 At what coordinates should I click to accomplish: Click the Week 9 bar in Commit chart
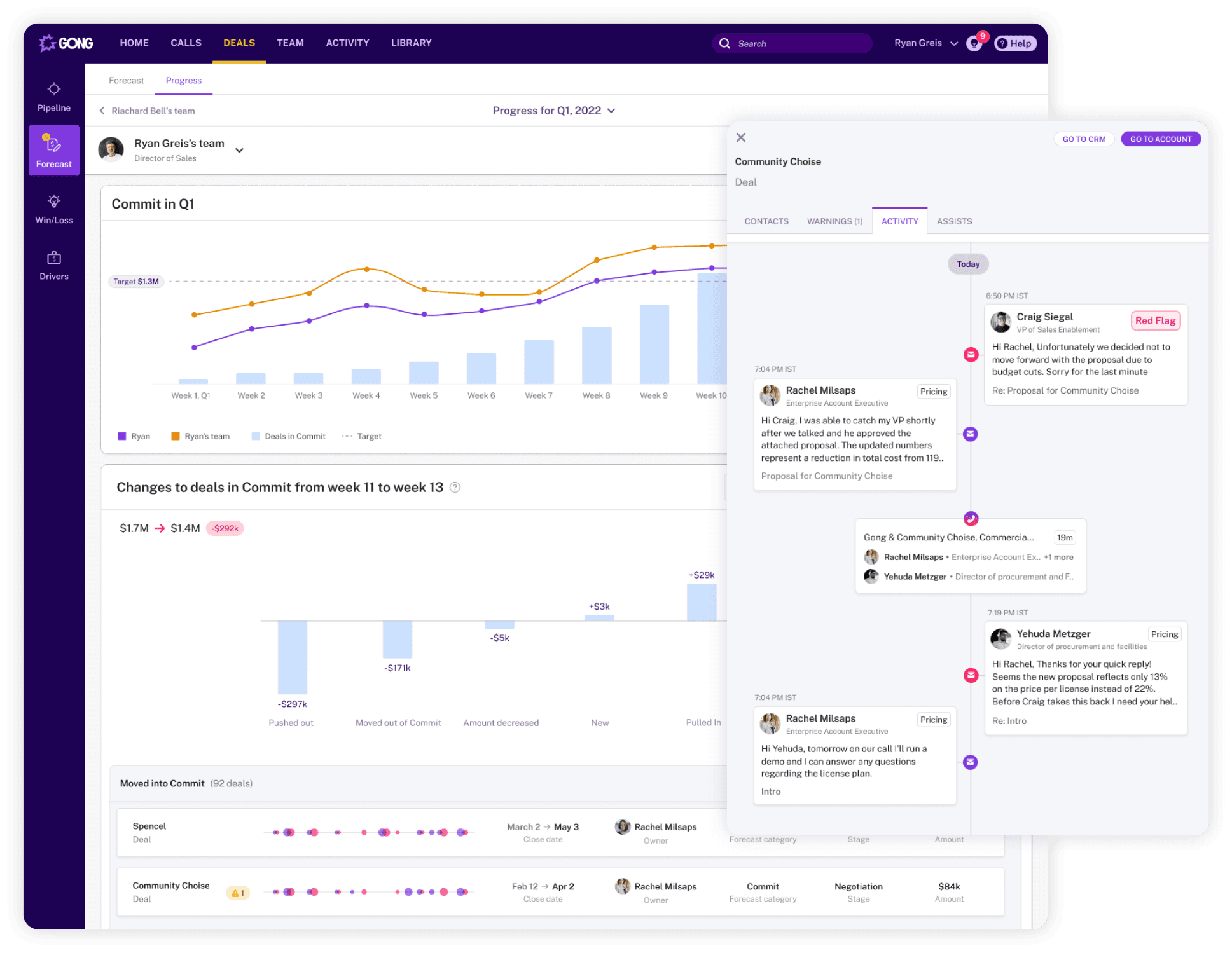pos(654,344)
